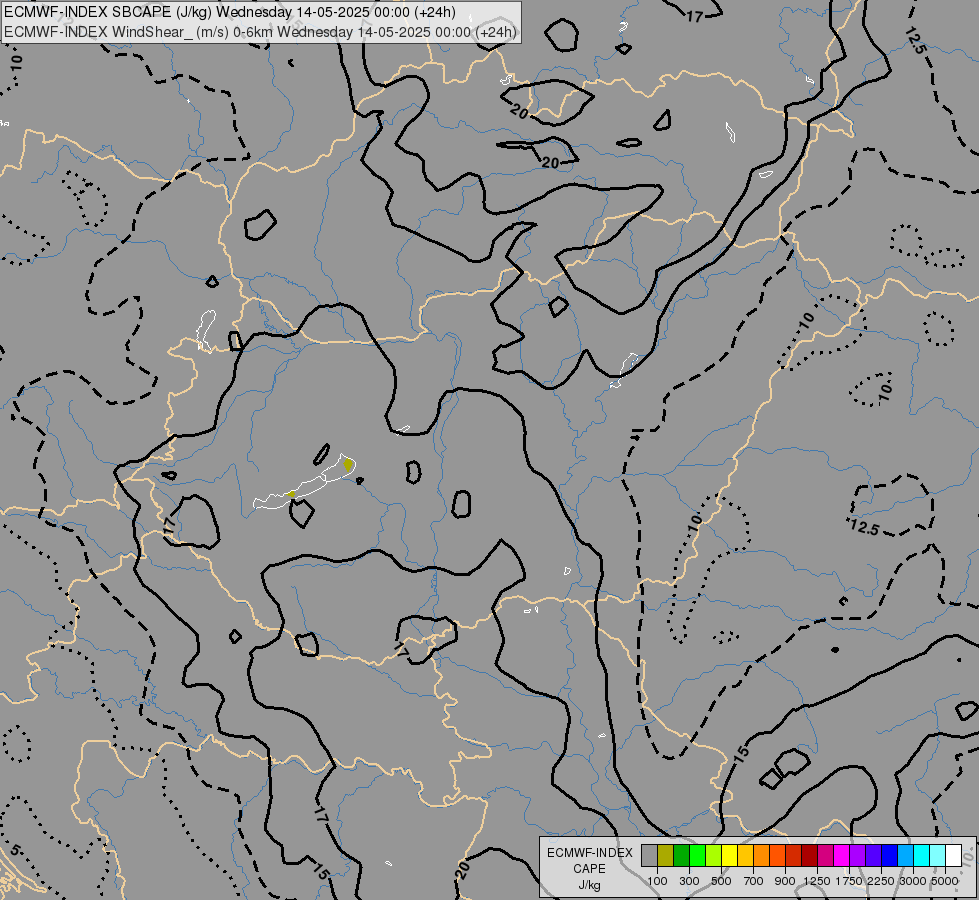
Task: Select the white legend swatch
Action: (x=953, y=856)
